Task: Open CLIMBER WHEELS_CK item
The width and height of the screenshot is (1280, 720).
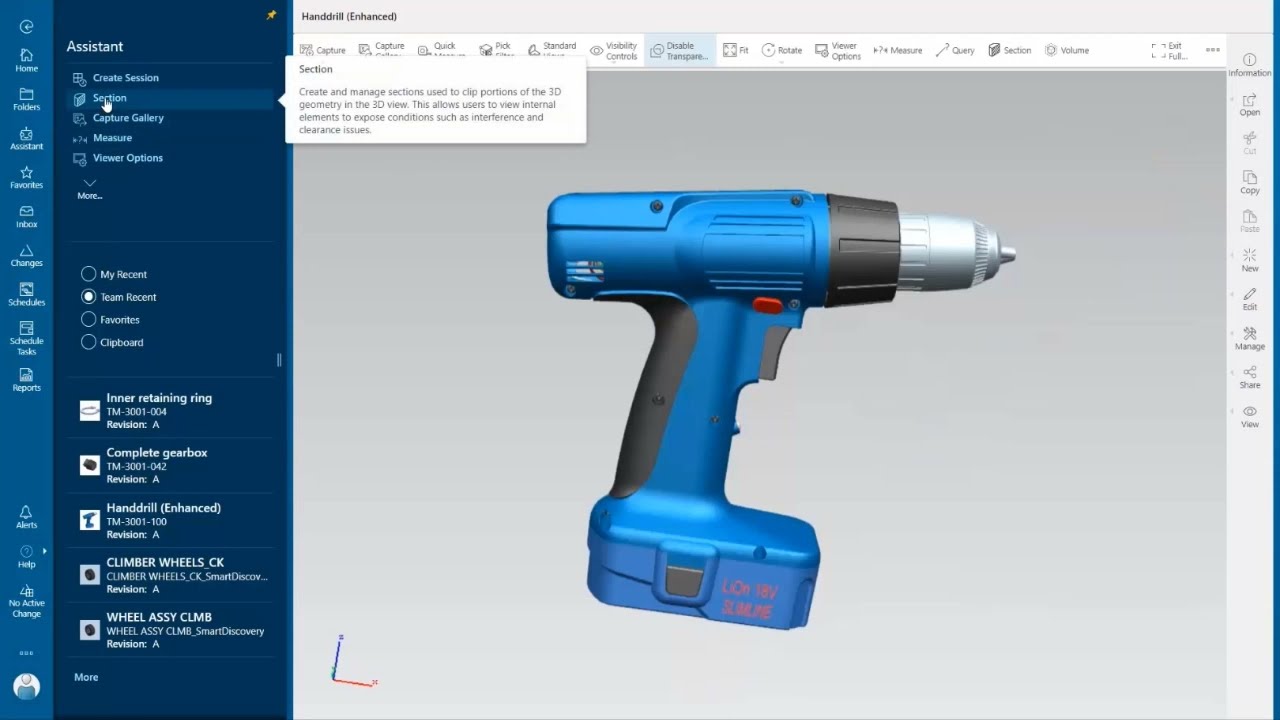Action: (170, 575)
